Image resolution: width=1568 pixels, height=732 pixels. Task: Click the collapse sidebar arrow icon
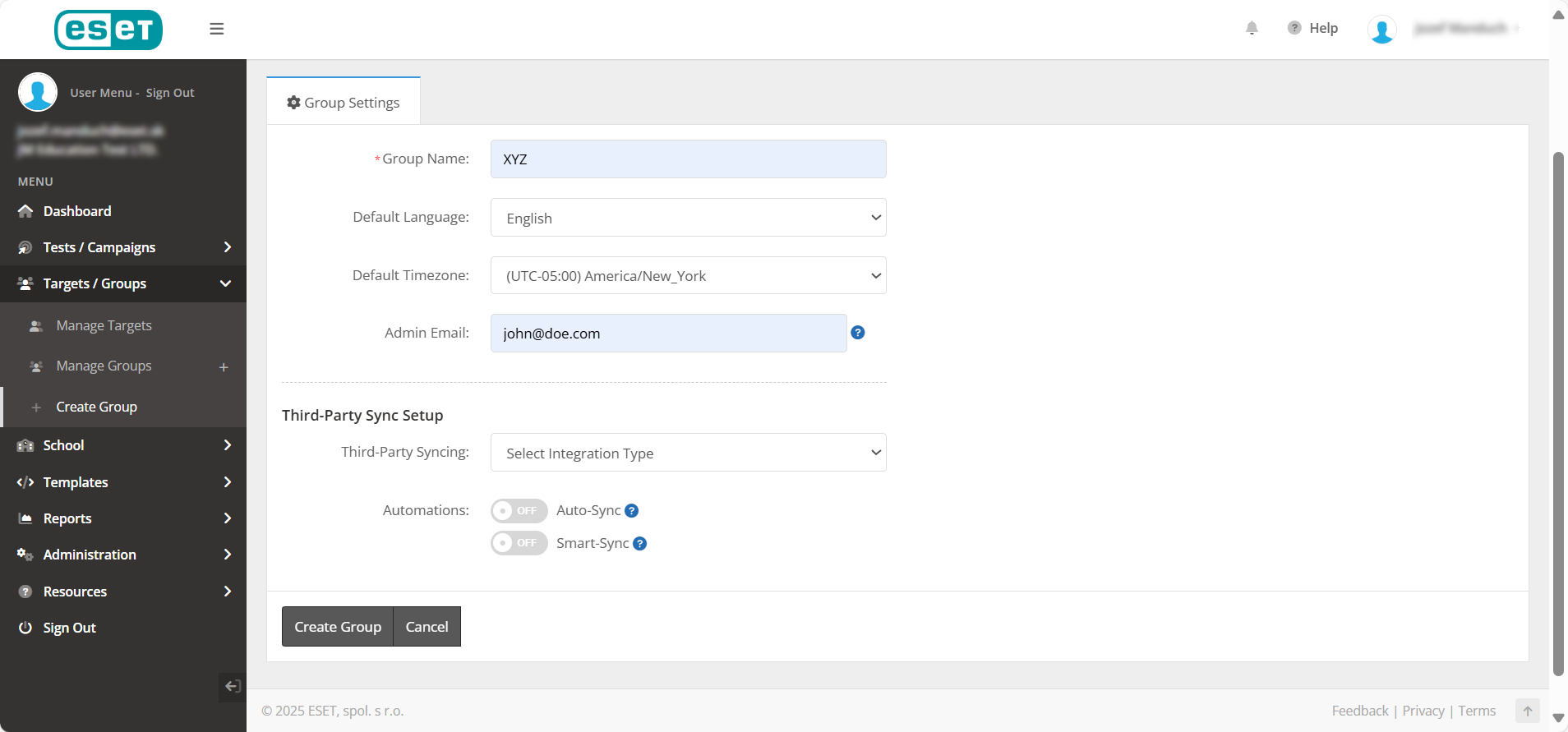233,686
